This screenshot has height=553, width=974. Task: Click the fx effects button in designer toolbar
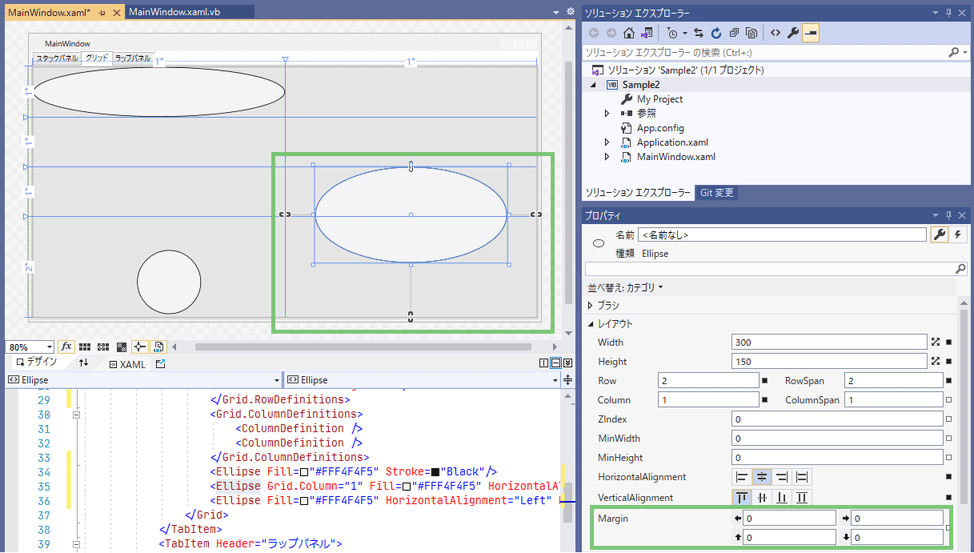(x=67, y=347)
